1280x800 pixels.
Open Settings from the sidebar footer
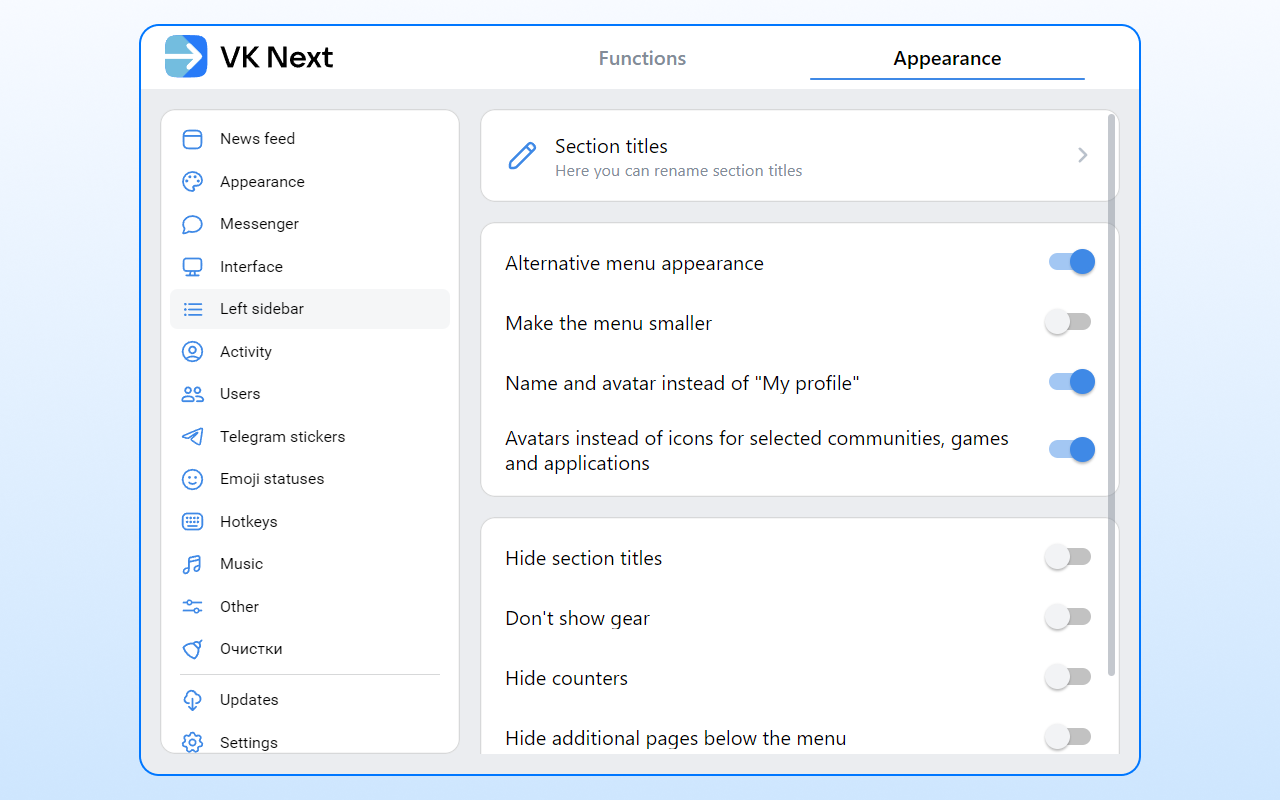(x=249, y=742)
